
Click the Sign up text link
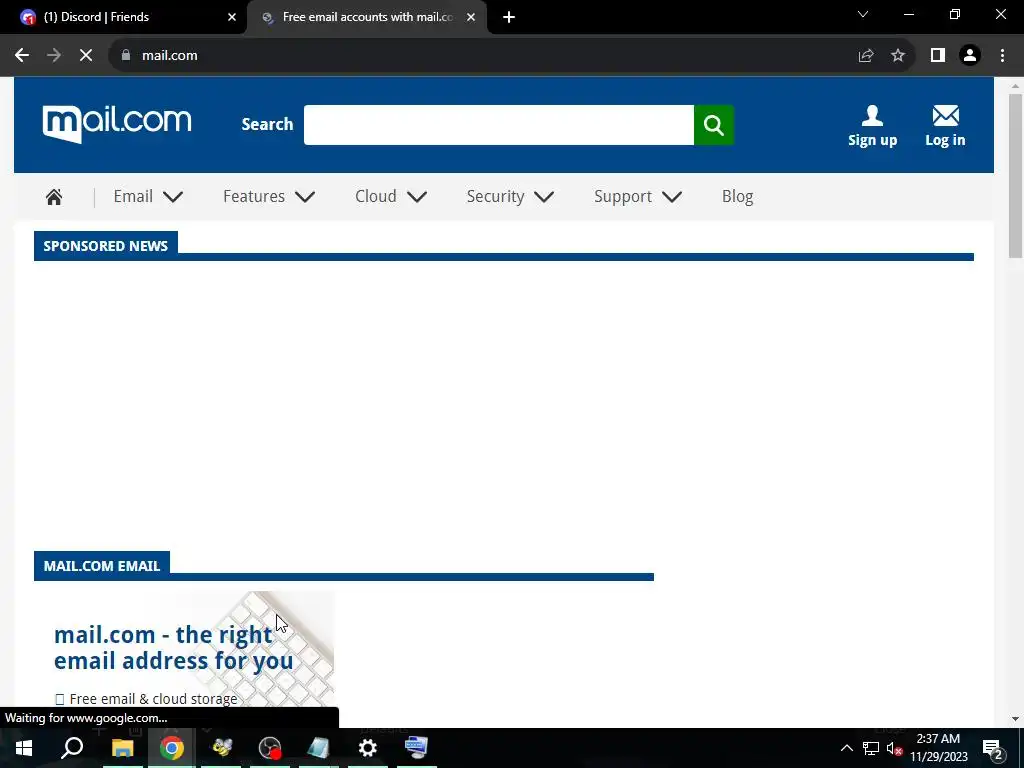[872, 140]
